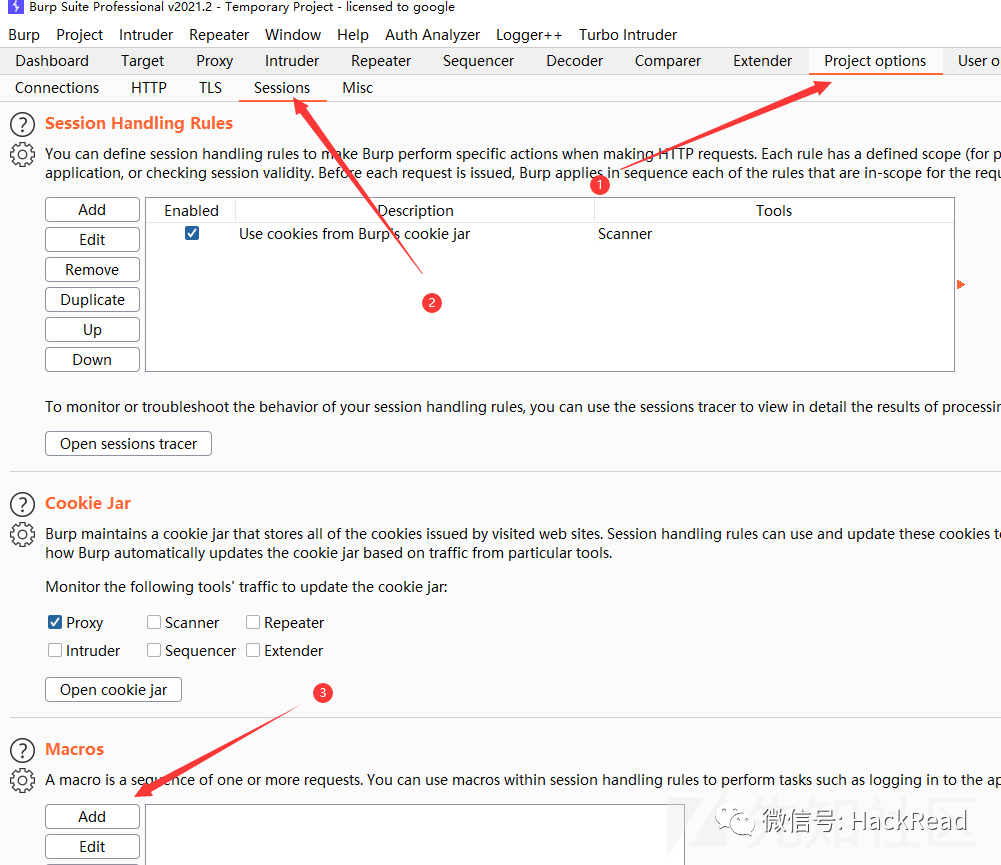Switch to the Repeater main tab
1001x865 pixels.
[380, 61]
